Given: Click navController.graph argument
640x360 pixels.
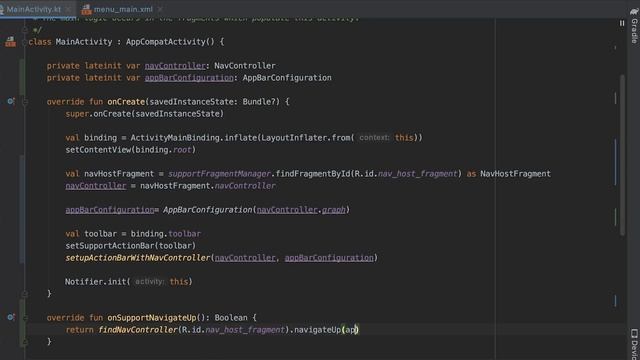Looking at the screenshot, I should coord(301,210).
